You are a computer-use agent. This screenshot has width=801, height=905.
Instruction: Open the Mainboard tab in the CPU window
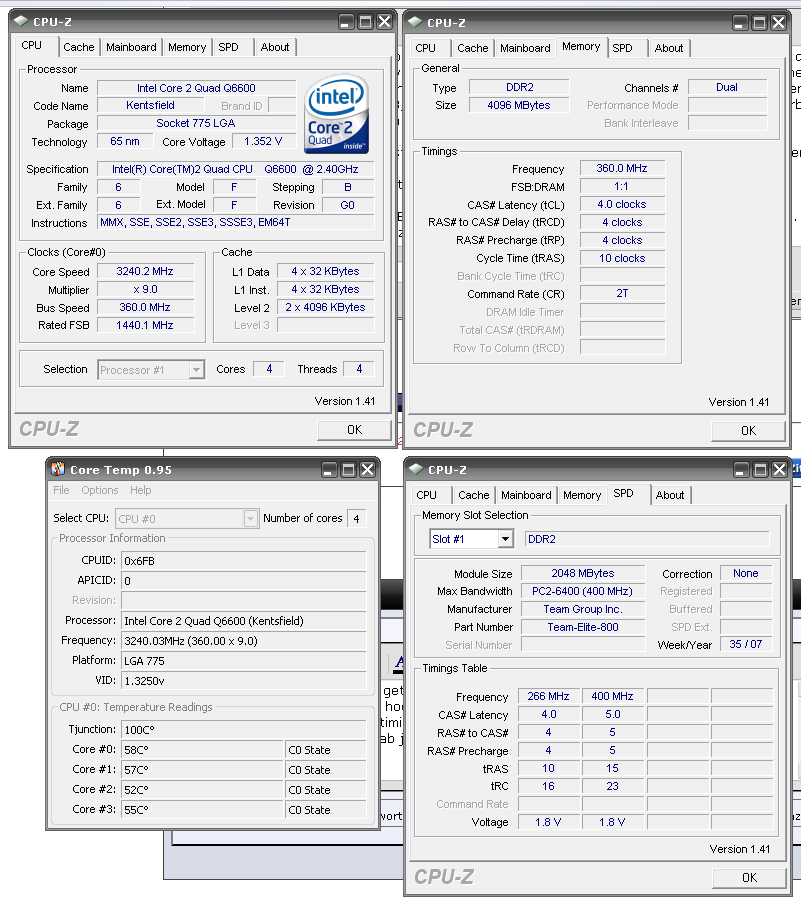[131, 47]
